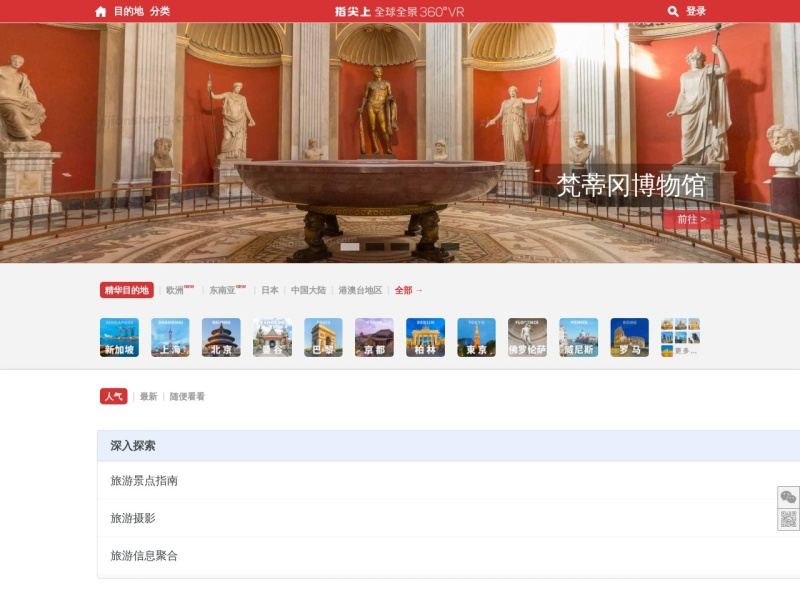Click the 全部 → link
800x600 pixels.
click(x=409, y=290)
